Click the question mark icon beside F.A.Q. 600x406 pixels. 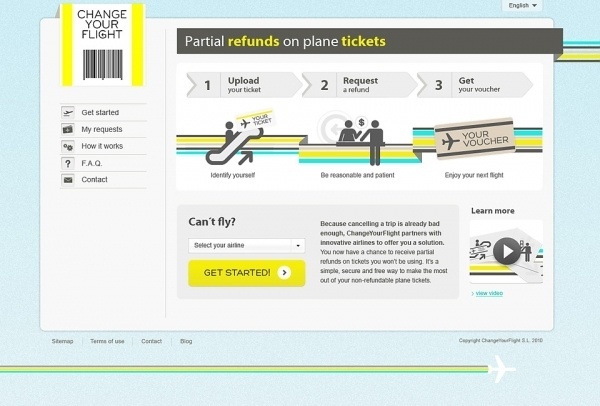pos(68,163)
